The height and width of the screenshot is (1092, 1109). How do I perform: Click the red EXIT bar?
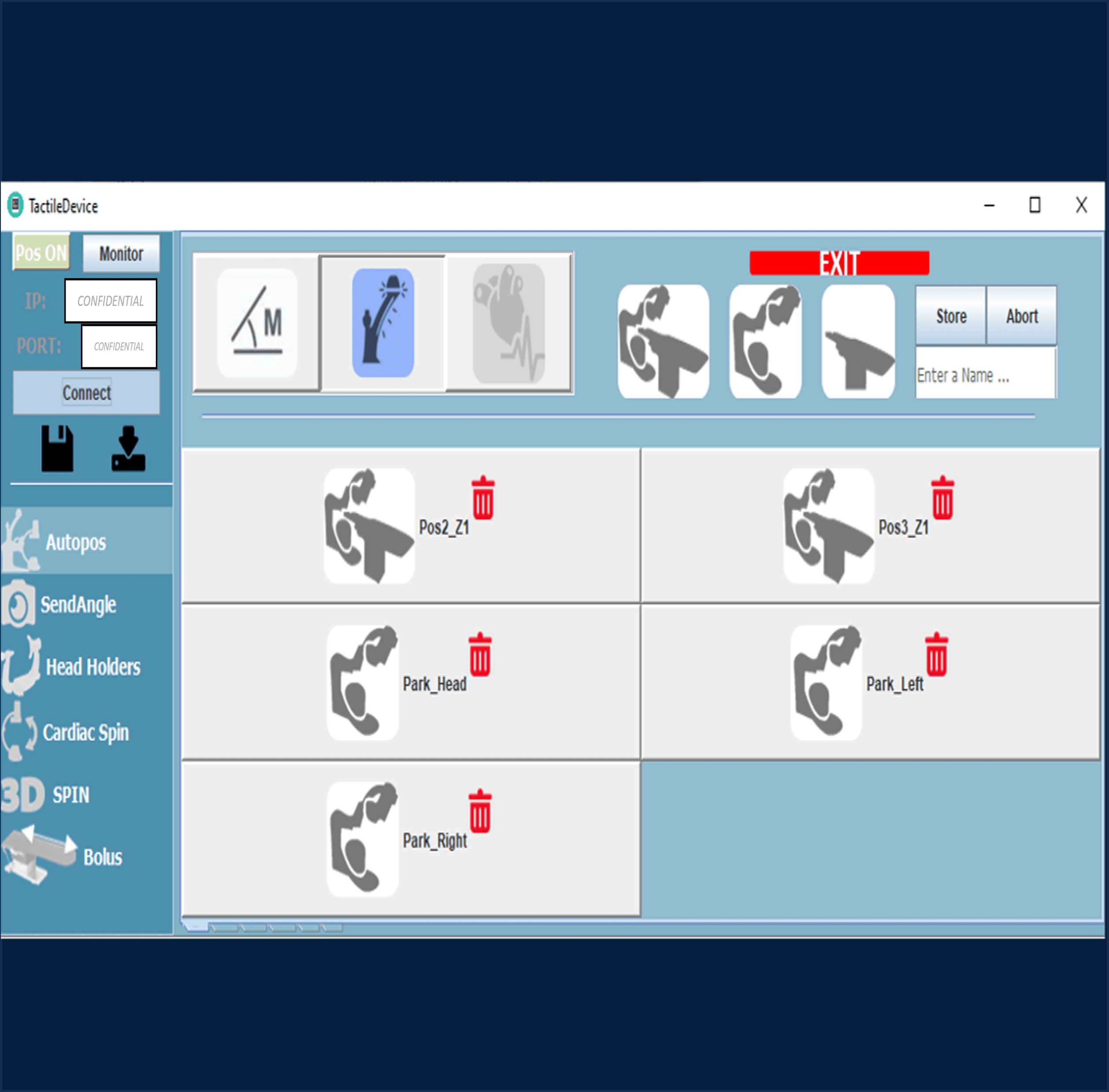[839, 263]
